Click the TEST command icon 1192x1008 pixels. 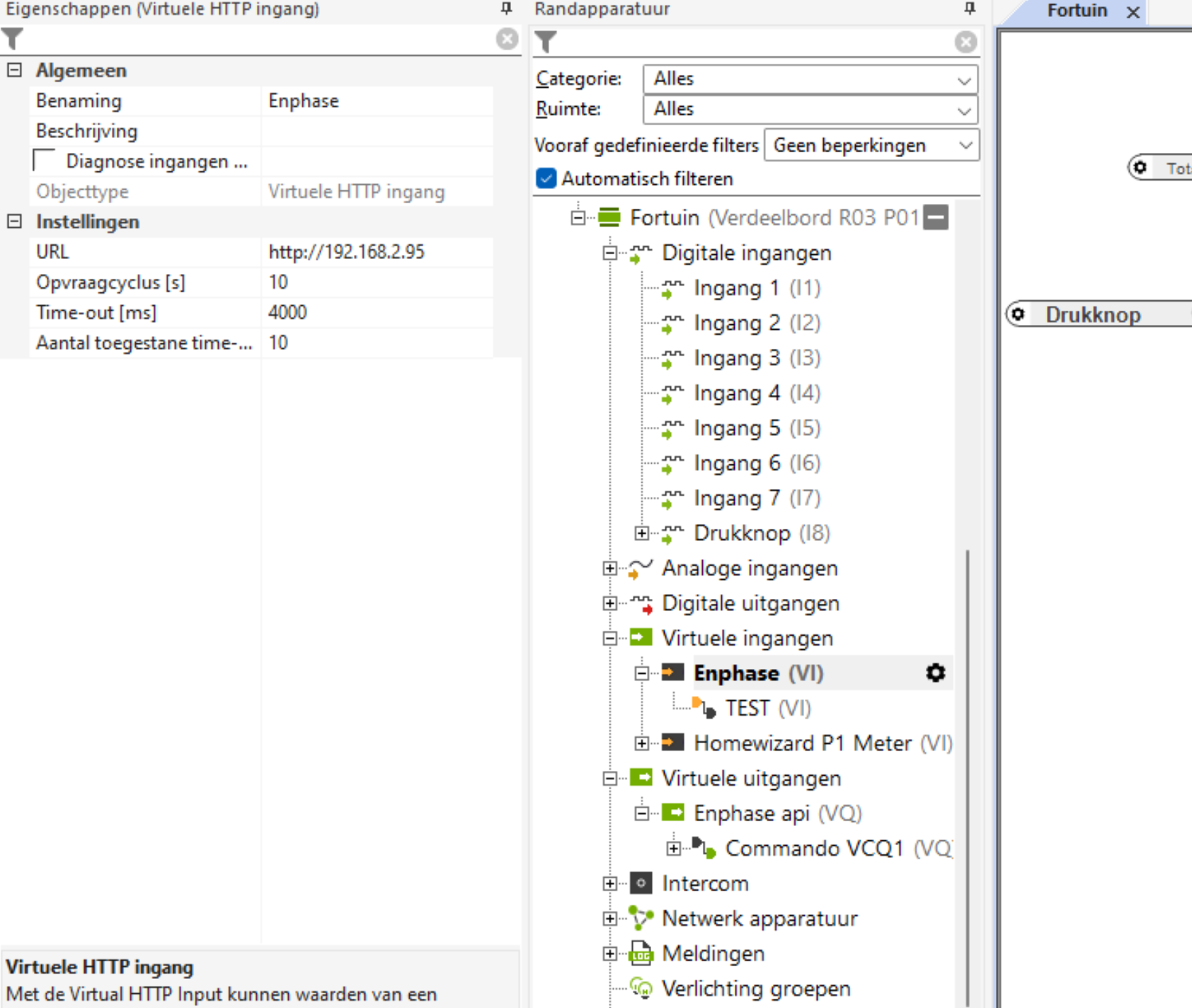click(704, 707)
